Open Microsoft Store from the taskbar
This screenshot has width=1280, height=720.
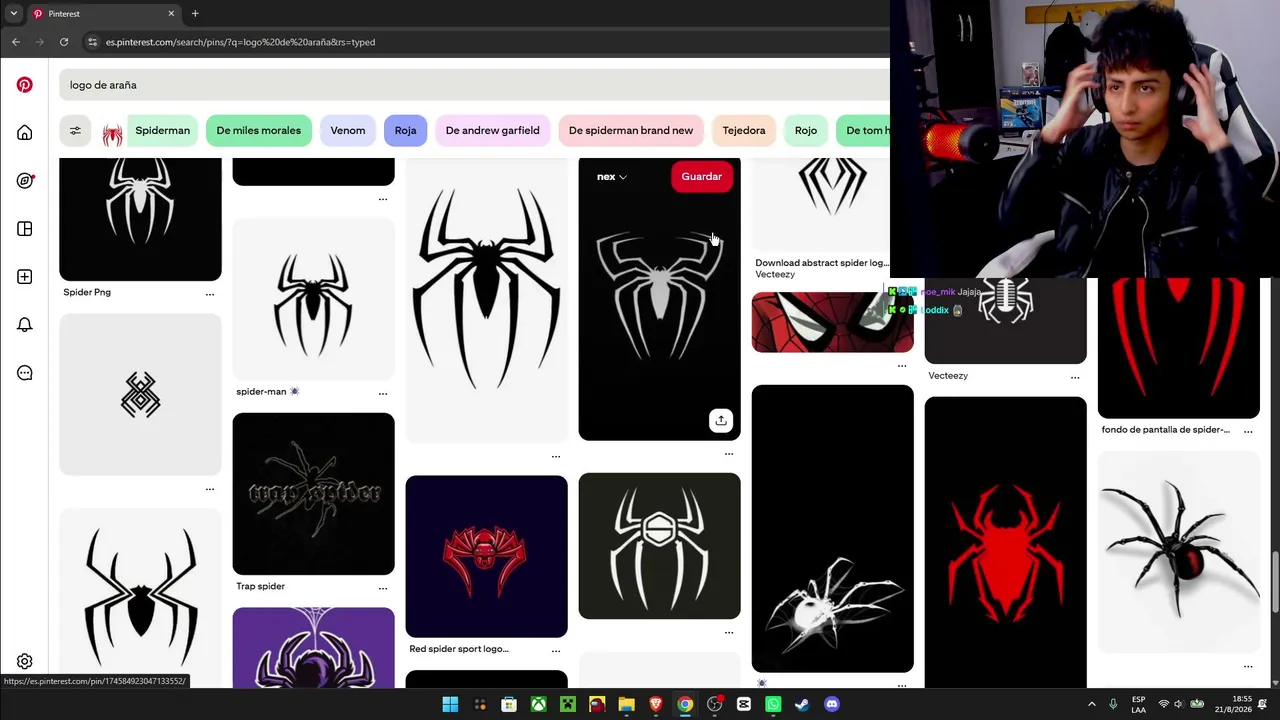(509, 704)
